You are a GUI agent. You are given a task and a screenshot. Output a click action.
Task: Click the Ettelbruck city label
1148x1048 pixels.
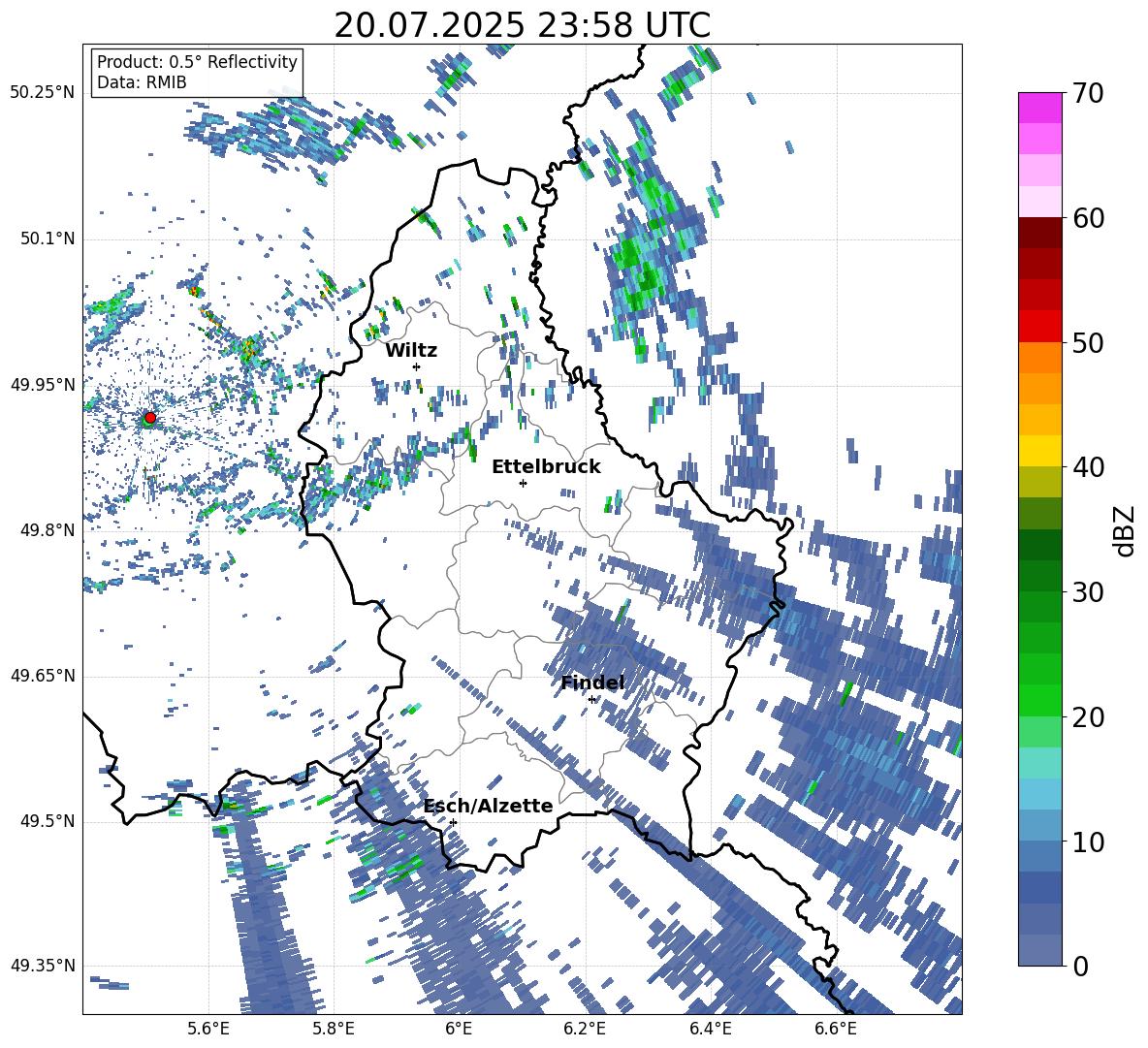[x=546, y=467]
